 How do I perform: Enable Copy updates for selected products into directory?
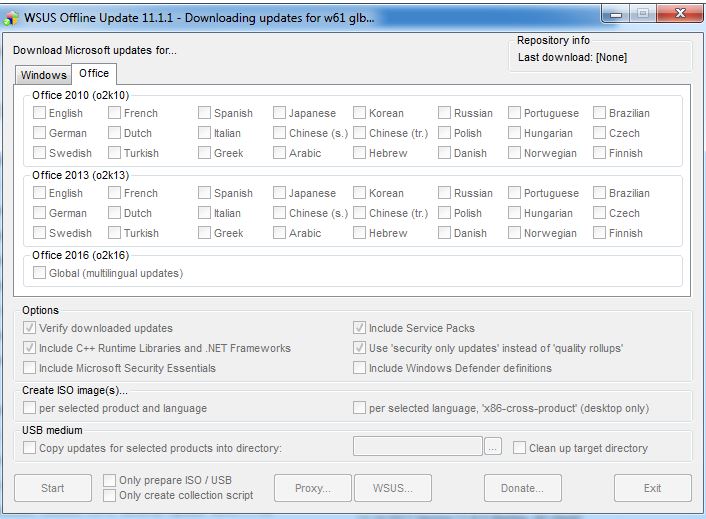(30, 448)
